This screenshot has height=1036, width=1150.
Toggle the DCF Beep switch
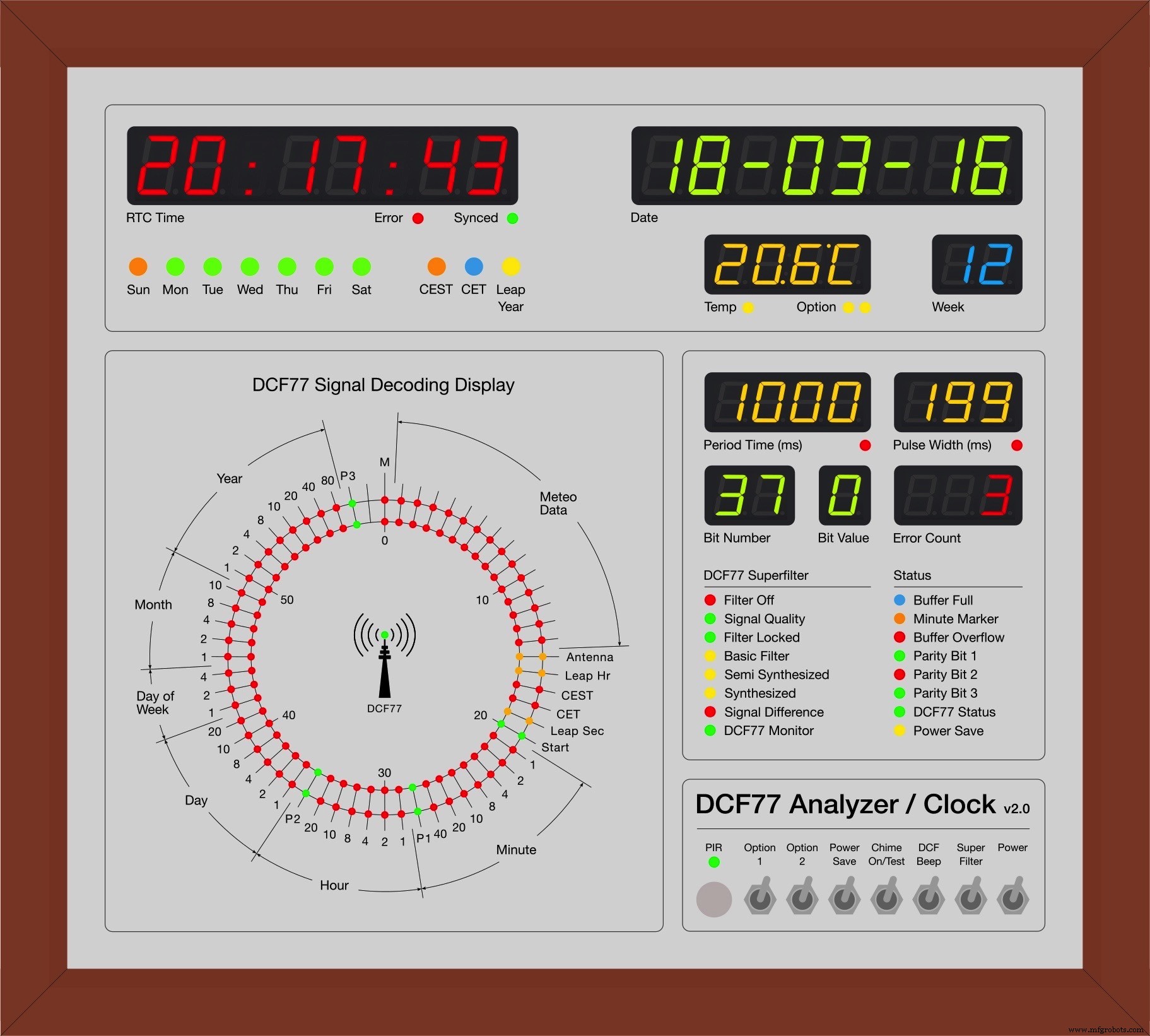pyautogui.click(x=929, y=900)
